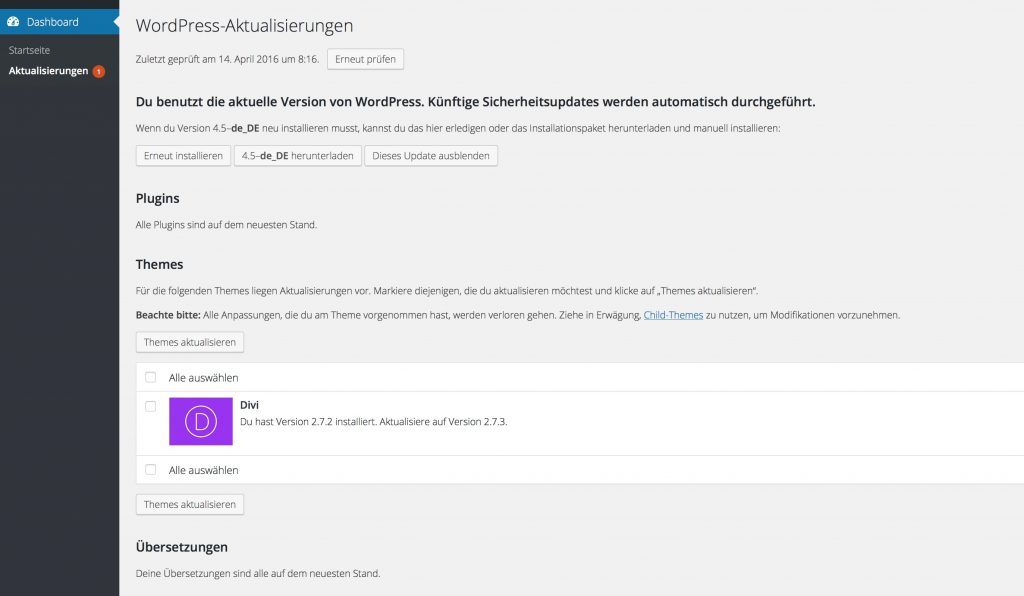The height and width of the screenshot is (596, 1024).
Task: Click the bold 'Divi' theme name
Action: [248, 405]
